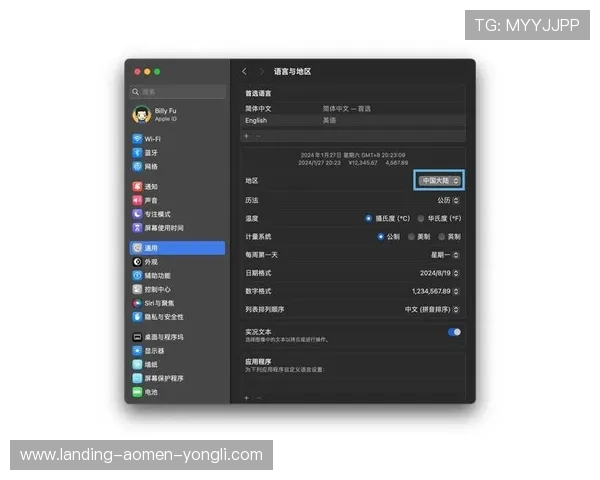600x480 pixels.
Task: Click the Billy Fu avatar
Action: (x=142, y=114)
